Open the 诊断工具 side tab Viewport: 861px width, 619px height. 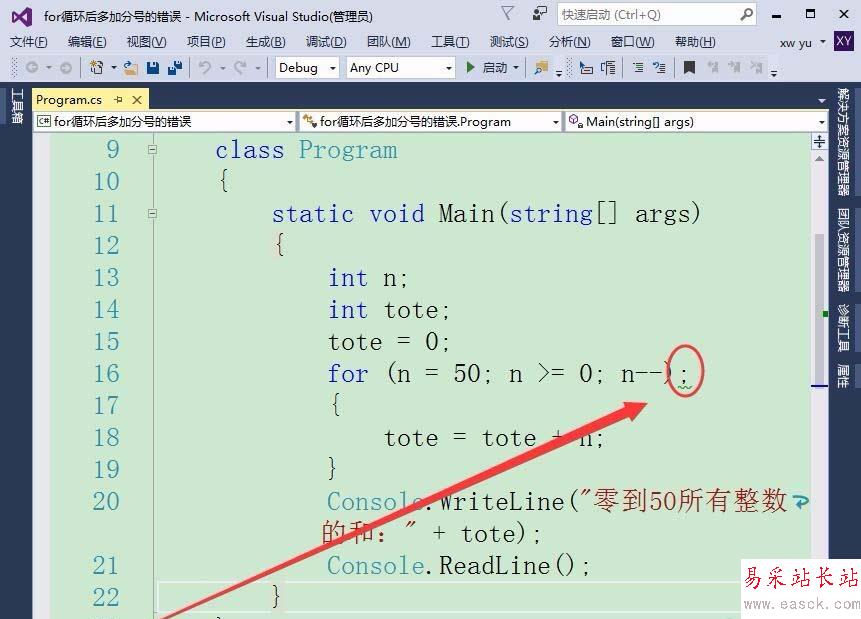click(x=843, y=327)
